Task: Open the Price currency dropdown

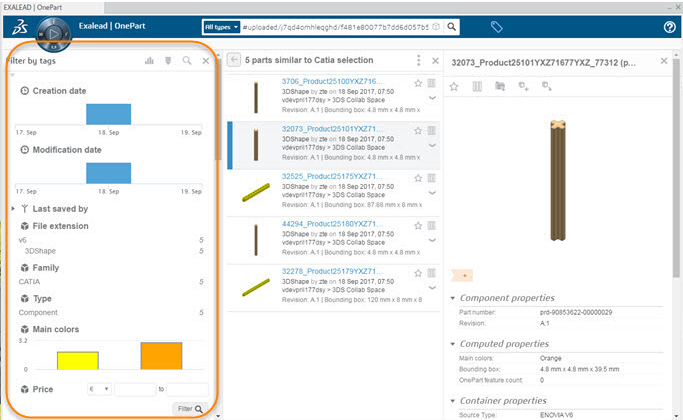Action: tap(99, 389)
